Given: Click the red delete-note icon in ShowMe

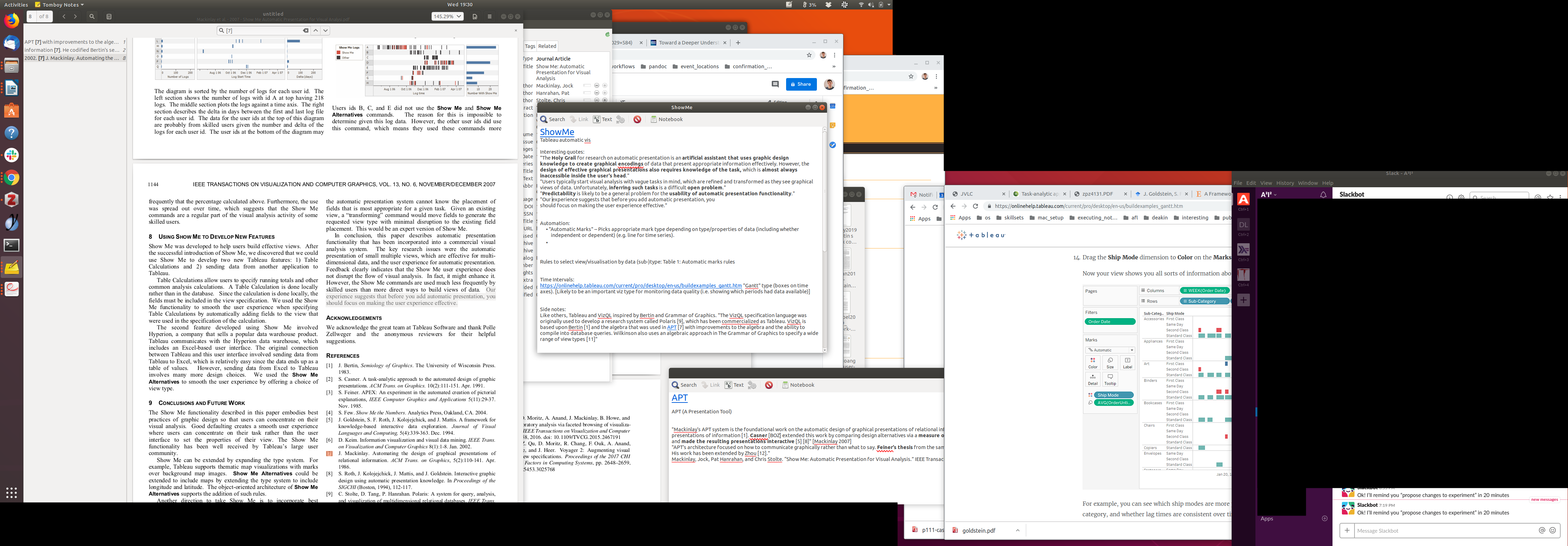Looking at the screenshot, I should [637, 119].
